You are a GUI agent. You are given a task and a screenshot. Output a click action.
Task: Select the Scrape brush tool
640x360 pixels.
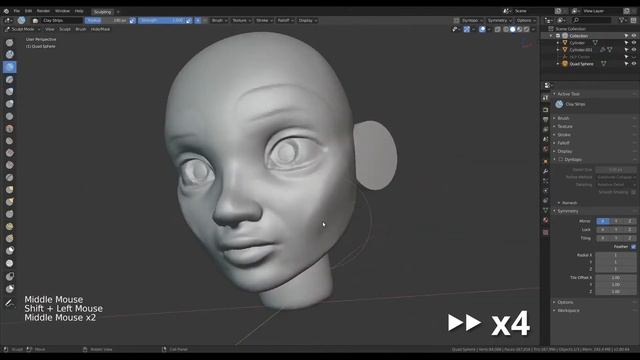(x=10, y=165)
